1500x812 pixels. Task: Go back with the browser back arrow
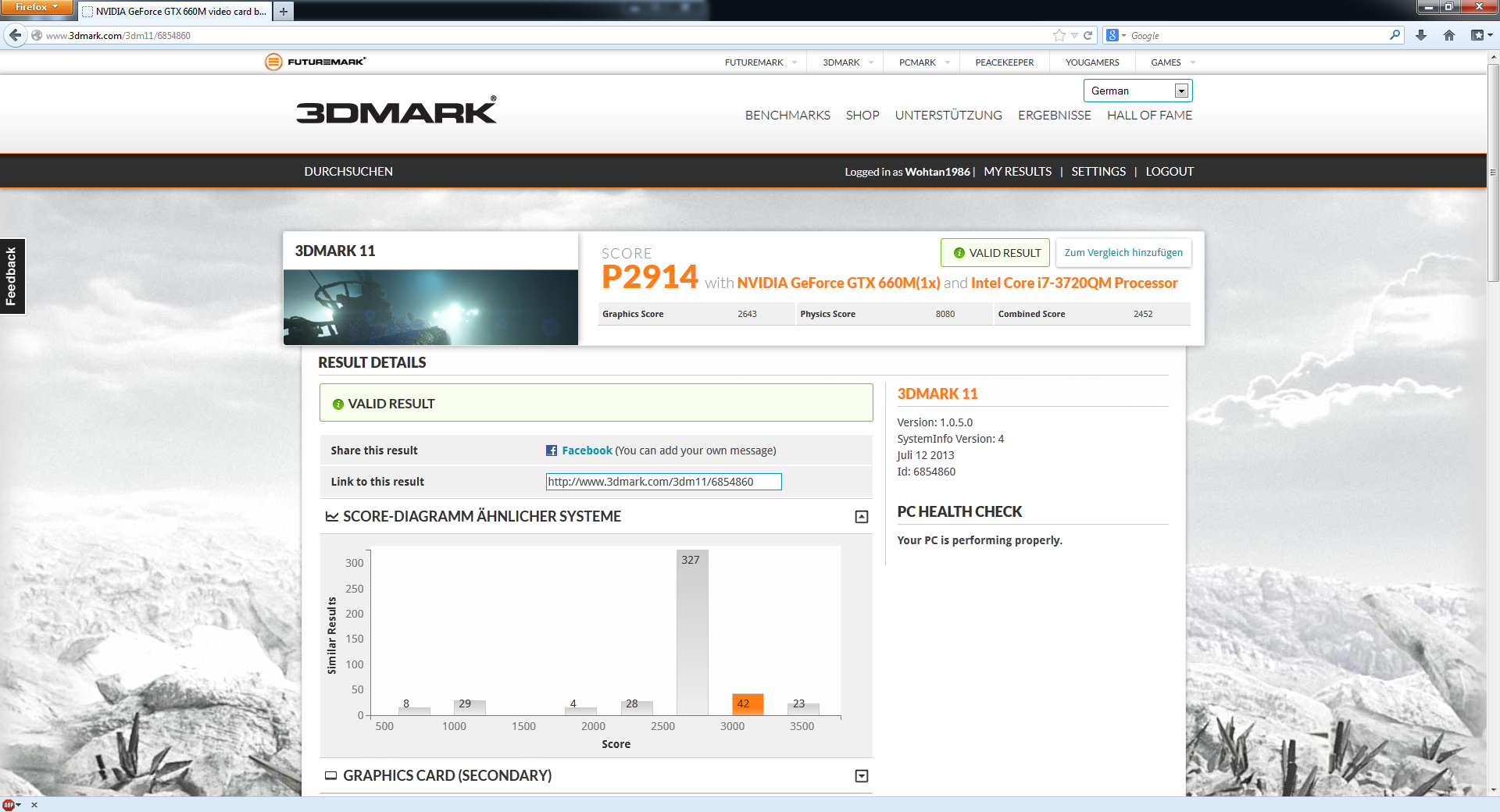15,35
